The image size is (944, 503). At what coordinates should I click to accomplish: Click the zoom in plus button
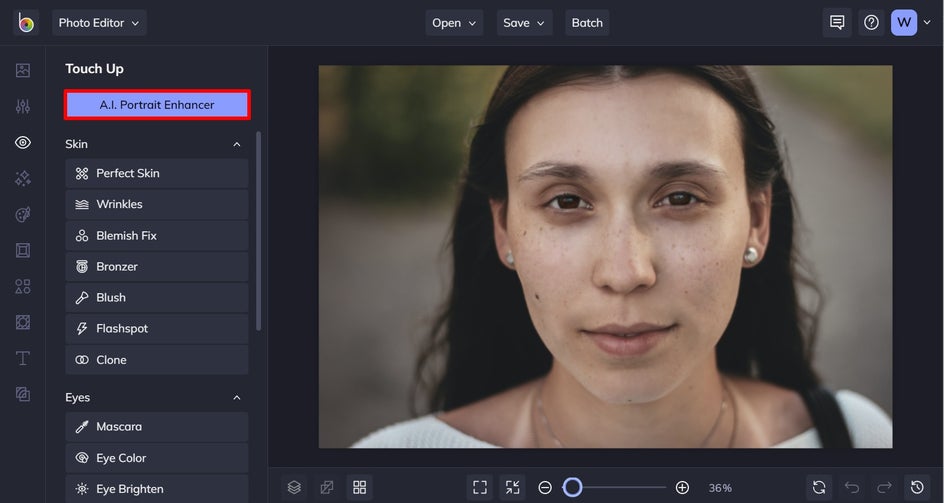[x=682, y=487]
